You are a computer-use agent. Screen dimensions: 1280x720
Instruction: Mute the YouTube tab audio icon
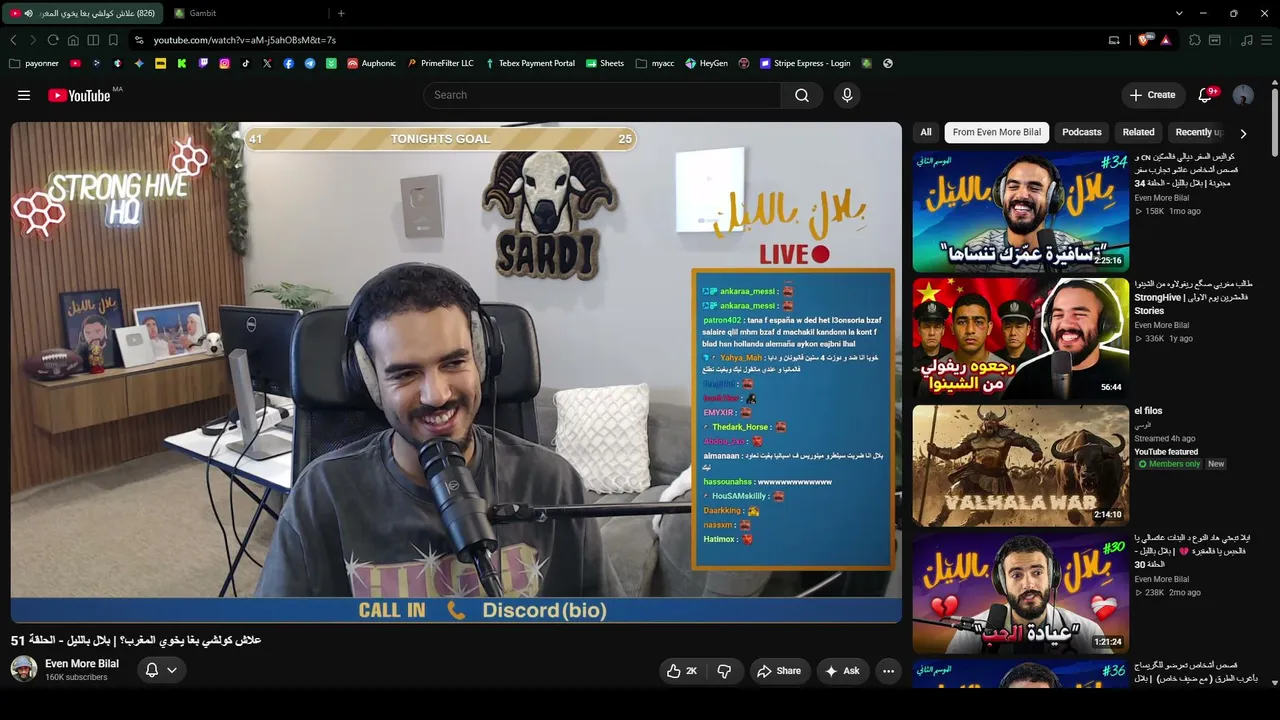coord(28,13)
